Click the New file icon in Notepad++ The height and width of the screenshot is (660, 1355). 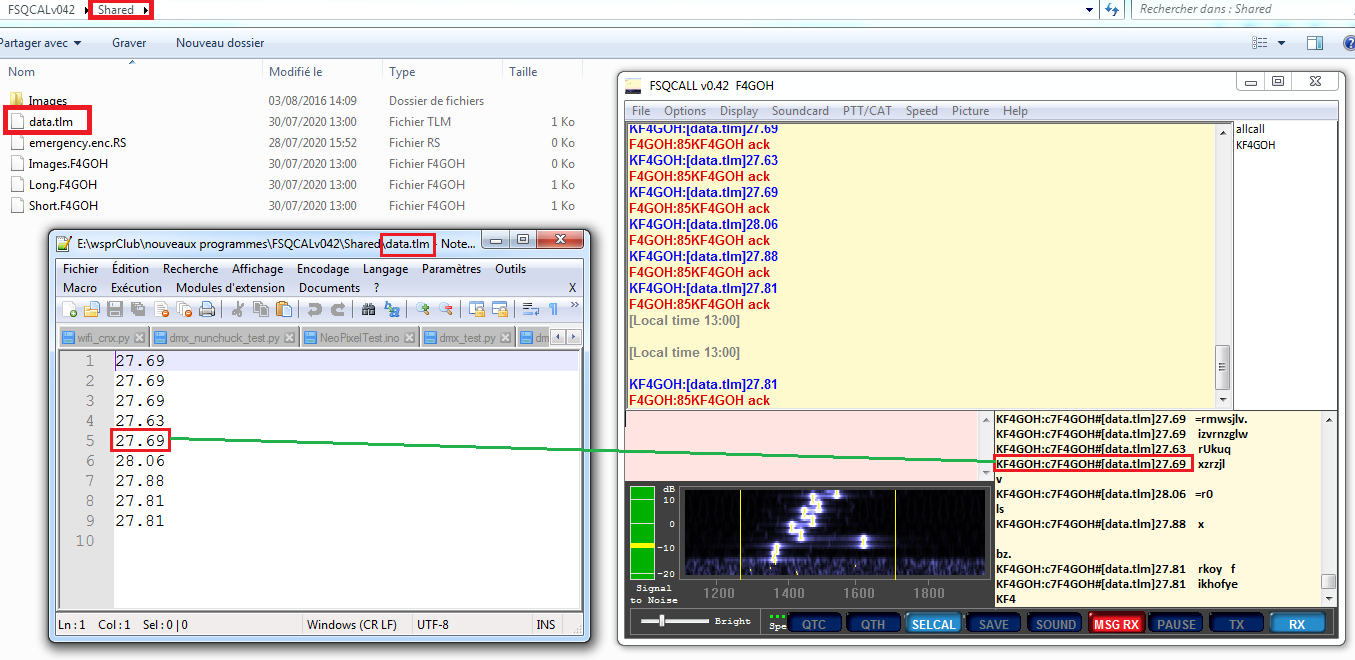69,309
